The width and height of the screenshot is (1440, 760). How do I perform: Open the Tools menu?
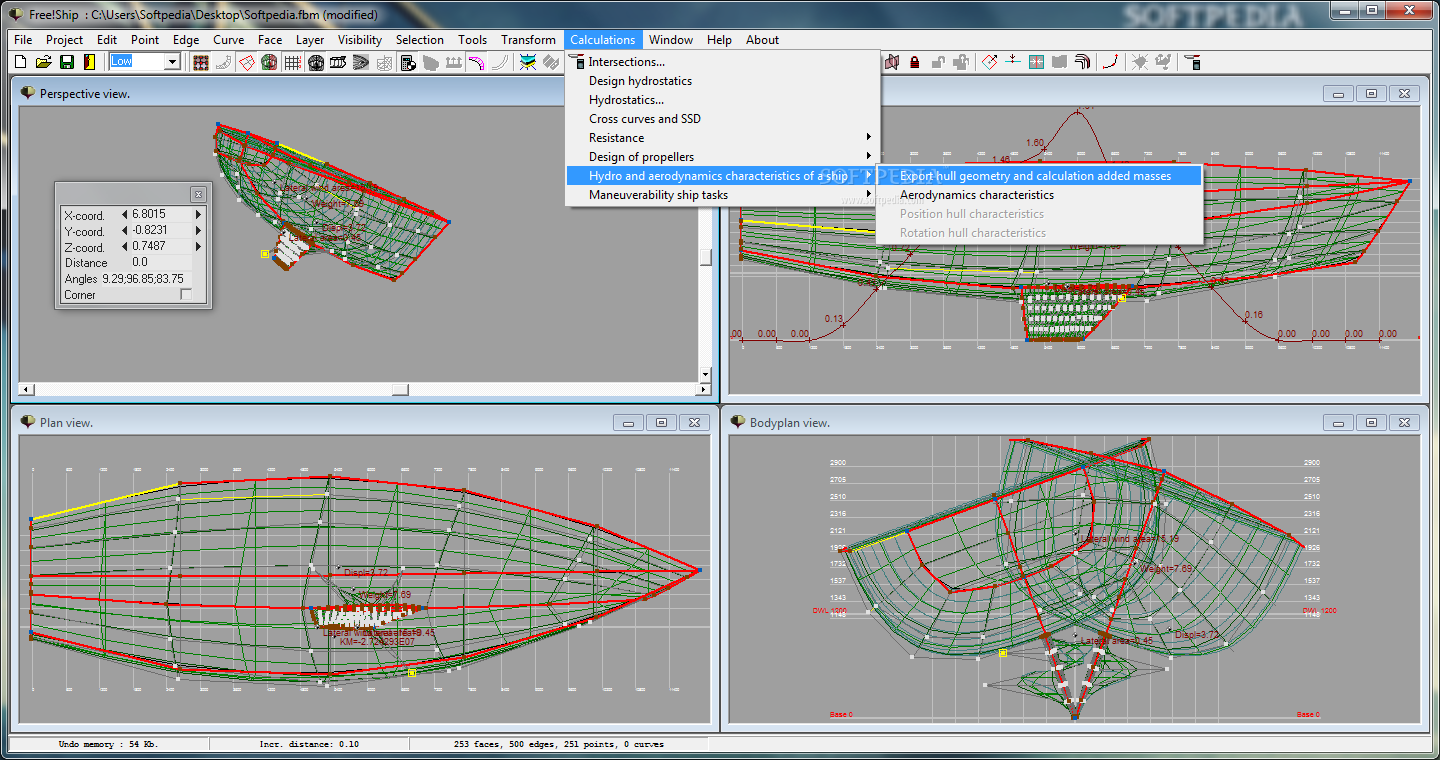tap(473, 40)
